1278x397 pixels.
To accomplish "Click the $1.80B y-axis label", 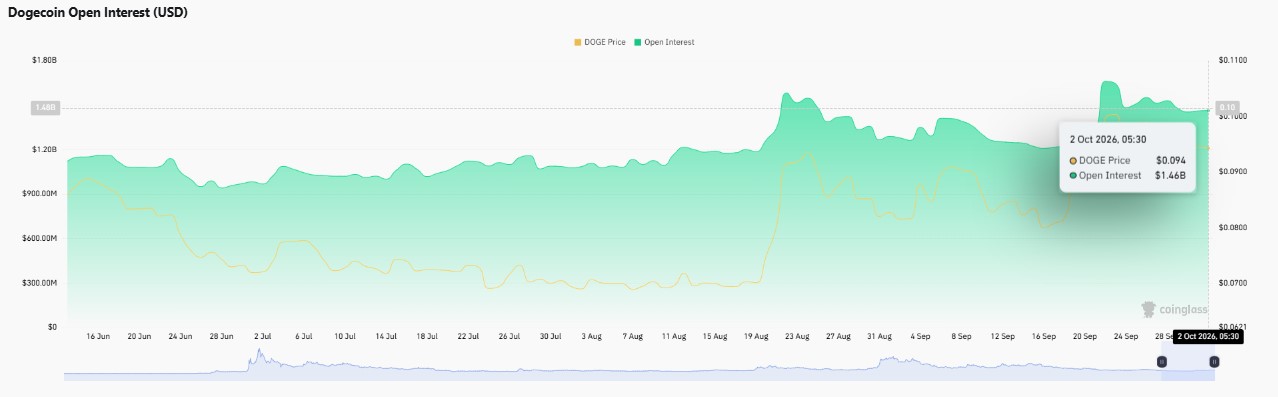I will coord(44,60).
